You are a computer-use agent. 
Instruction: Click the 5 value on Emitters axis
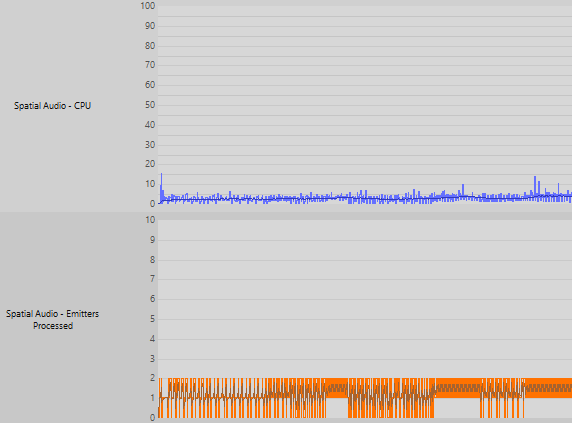coord(152,319)
